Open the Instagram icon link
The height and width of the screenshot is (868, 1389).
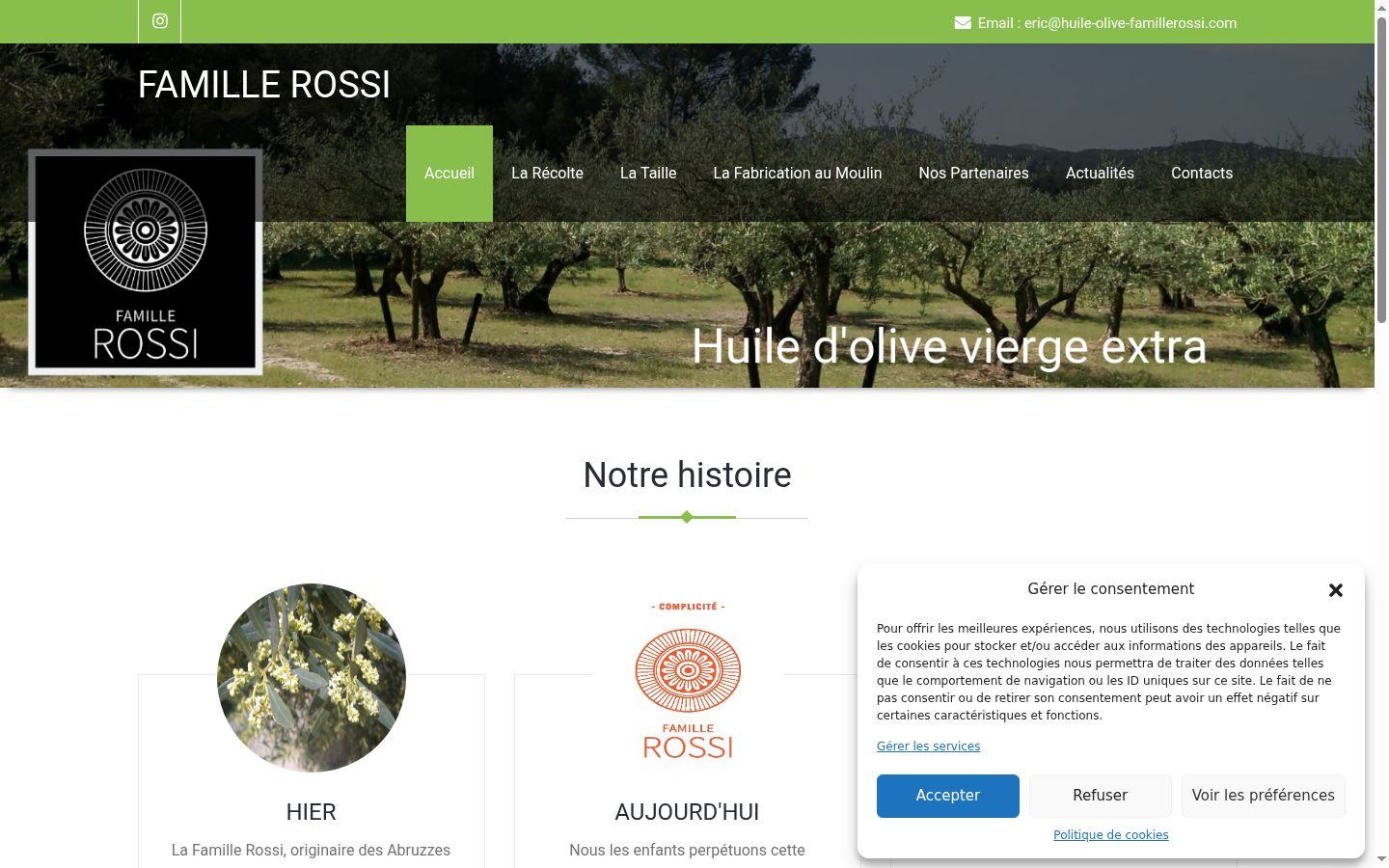pyautogui.click(x=160, y=21)
